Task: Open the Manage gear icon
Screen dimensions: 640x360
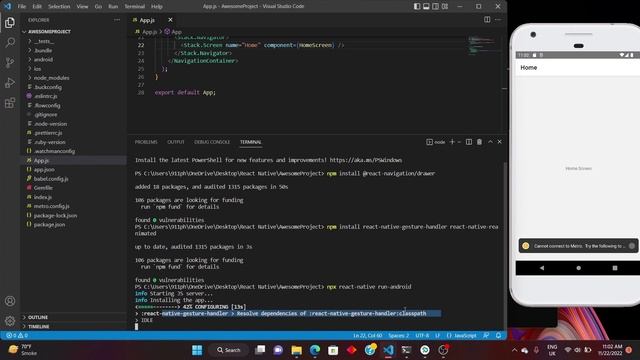Action: [10, 321]
